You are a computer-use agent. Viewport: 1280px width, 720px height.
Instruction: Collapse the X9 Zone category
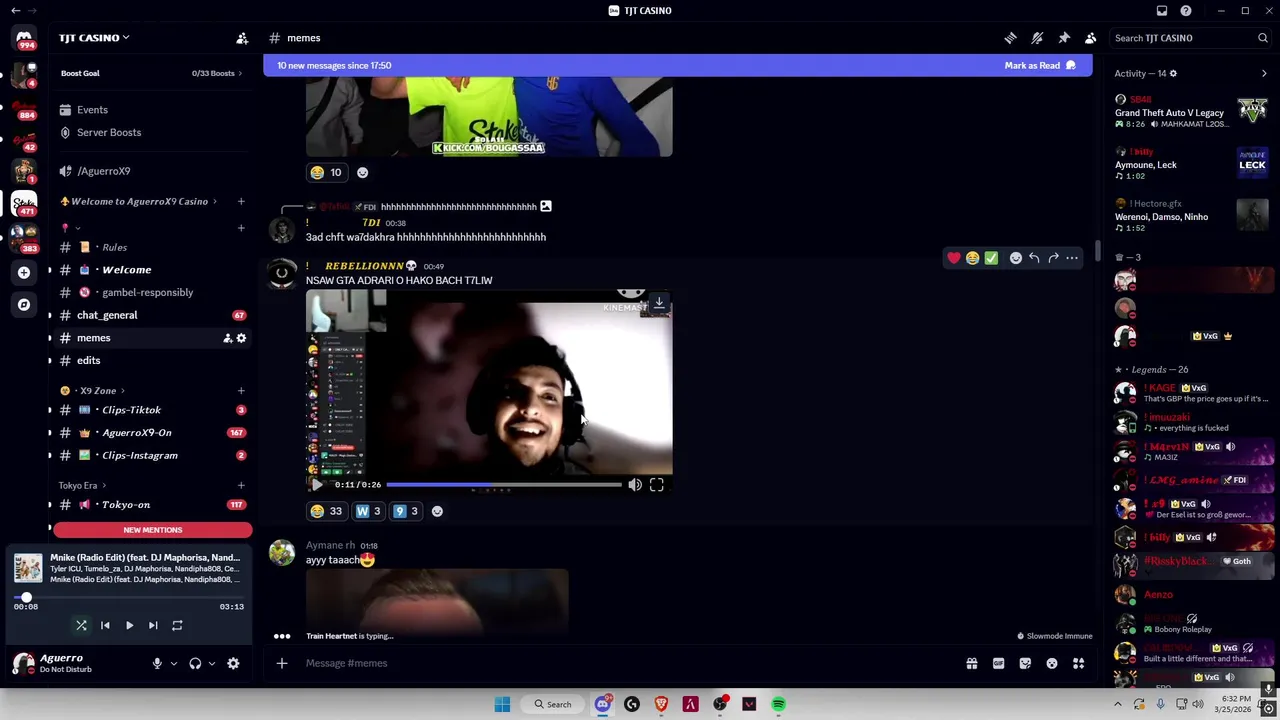pyautogui.click(x=97, y=390)
